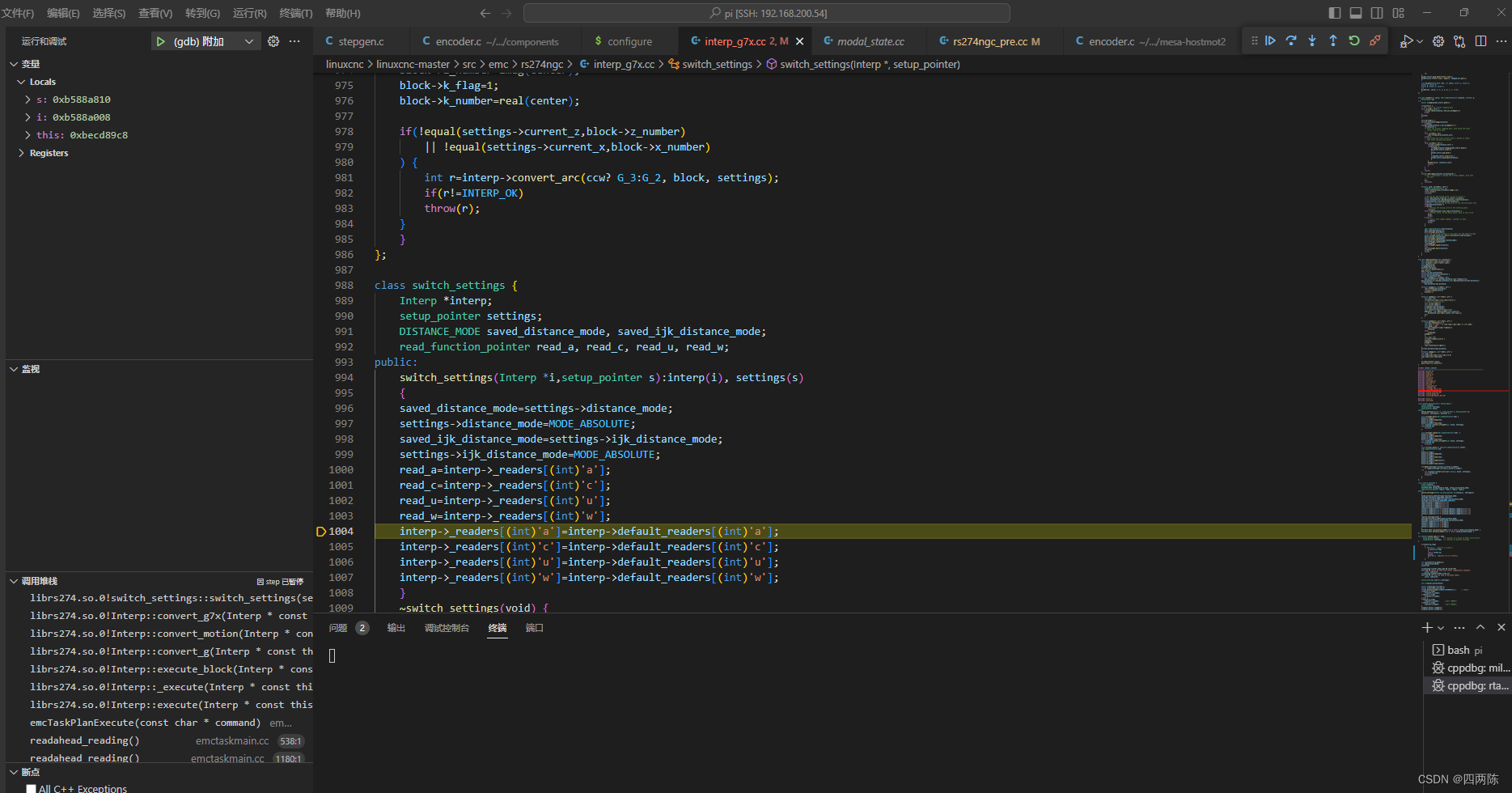Disconnect the debugger with the plug icon

(1375, 40)
